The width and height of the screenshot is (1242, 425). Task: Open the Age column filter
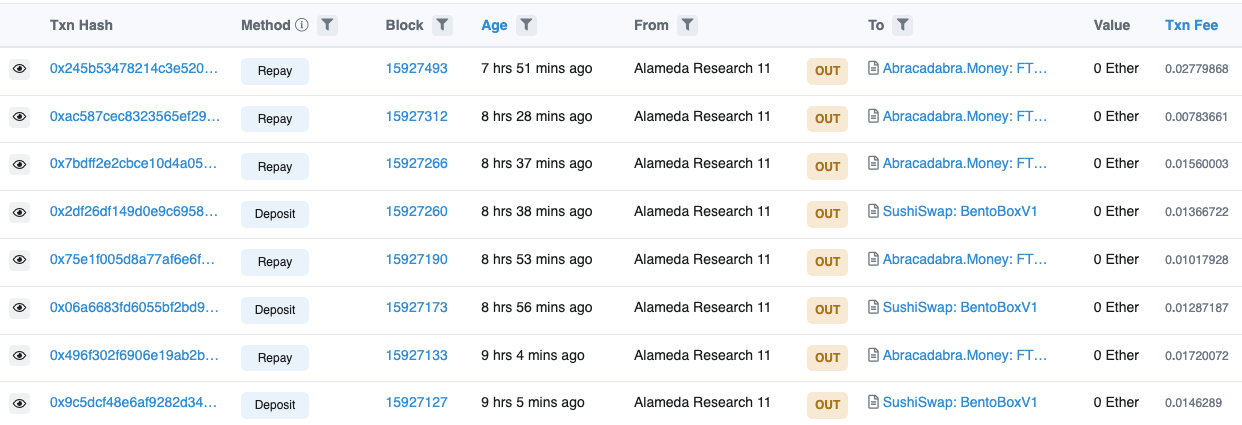pos(527,25)
